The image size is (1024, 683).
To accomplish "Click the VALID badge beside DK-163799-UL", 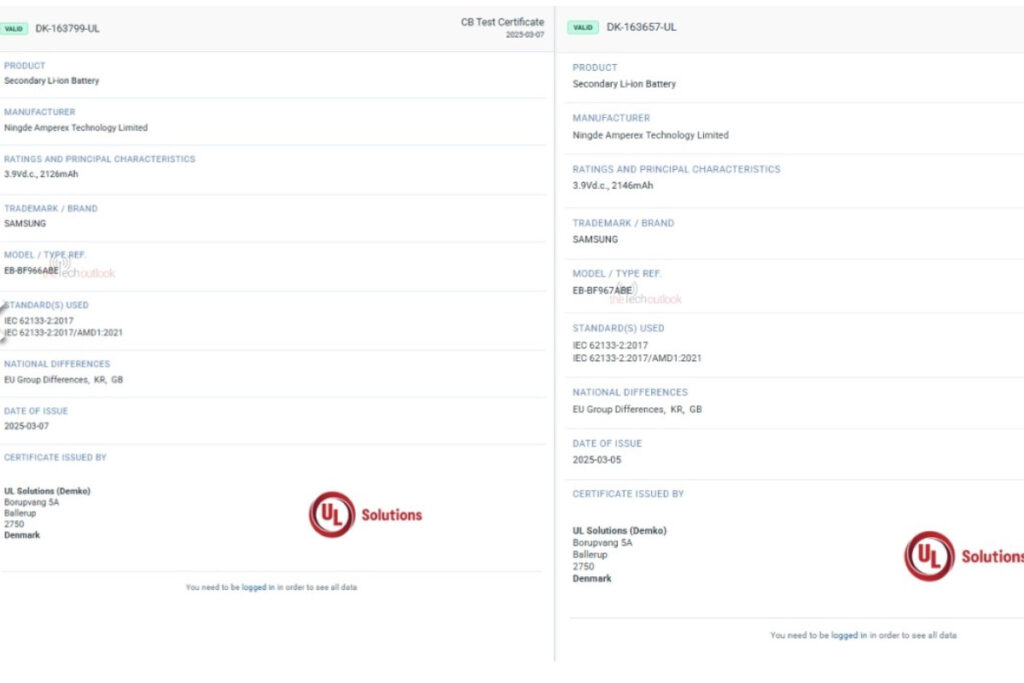I will pyautogui.click(x=14, y=29).
